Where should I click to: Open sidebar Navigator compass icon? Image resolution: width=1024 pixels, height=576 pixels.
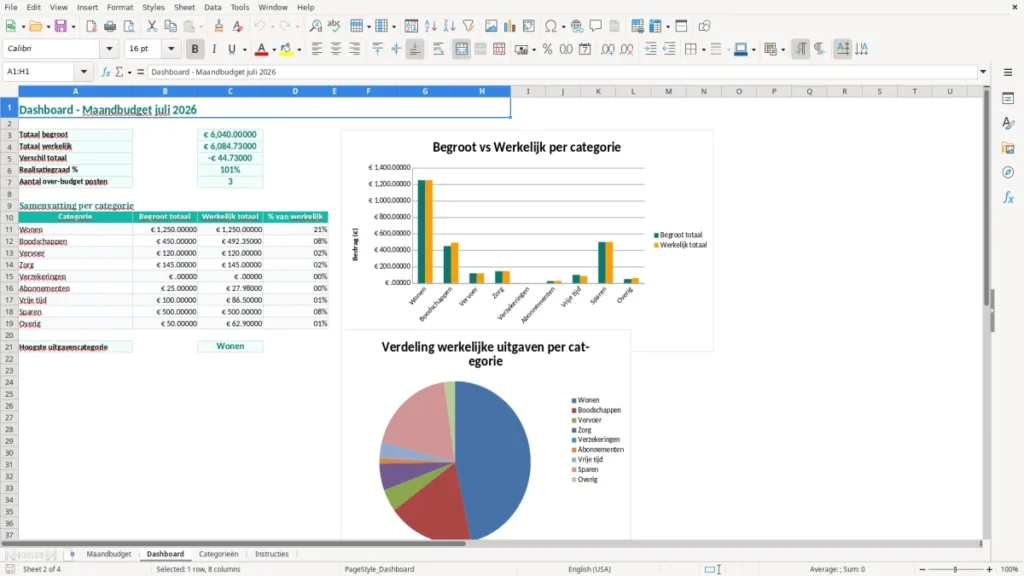1008,172
